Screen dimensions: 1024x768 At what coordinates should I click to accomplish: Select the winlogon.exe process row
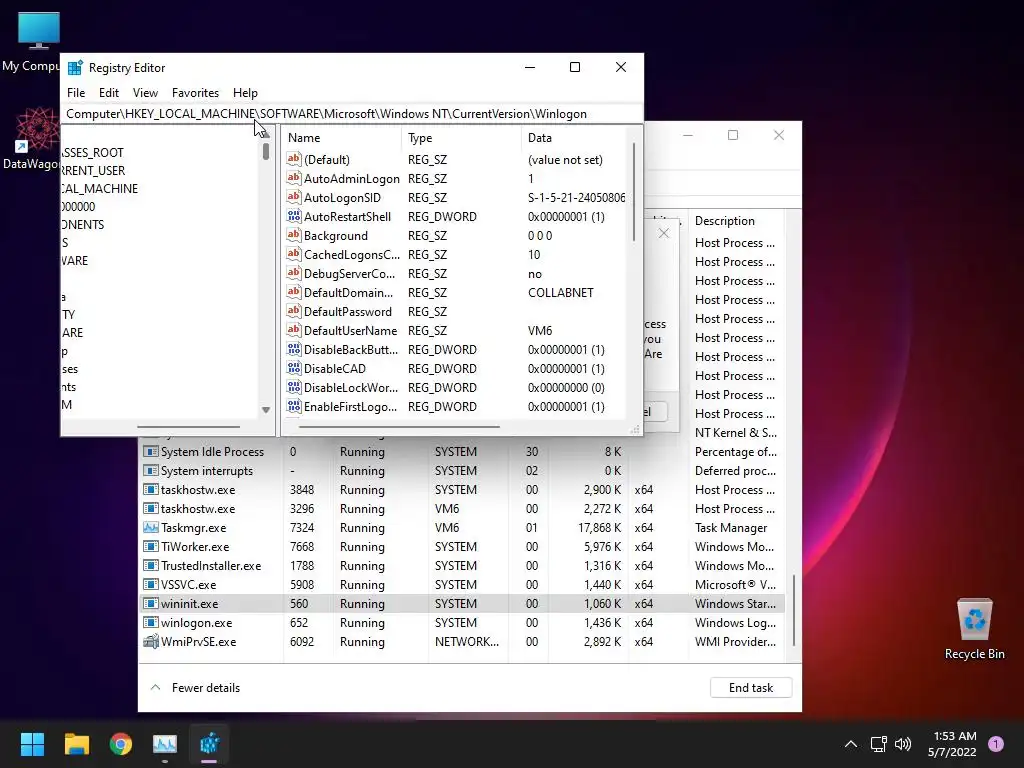coord(462,622)
